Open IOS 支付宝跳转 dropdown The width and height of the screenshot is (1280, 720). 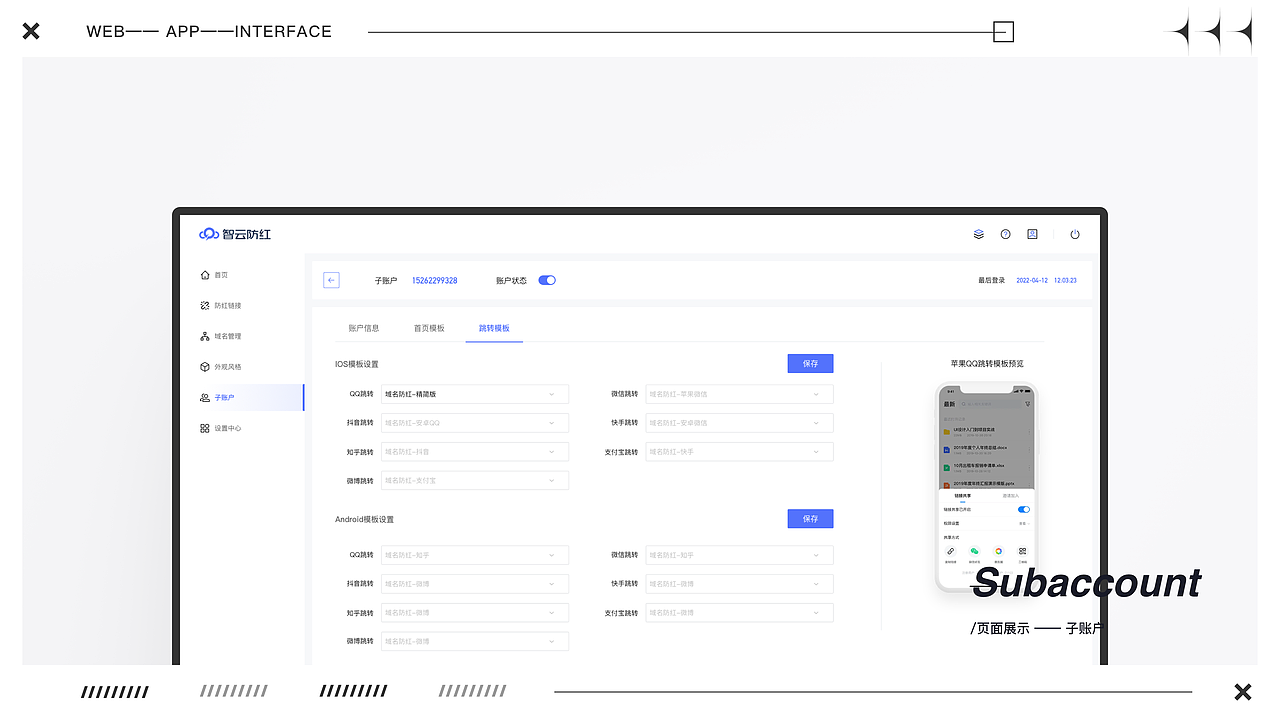tap(739, 452)
